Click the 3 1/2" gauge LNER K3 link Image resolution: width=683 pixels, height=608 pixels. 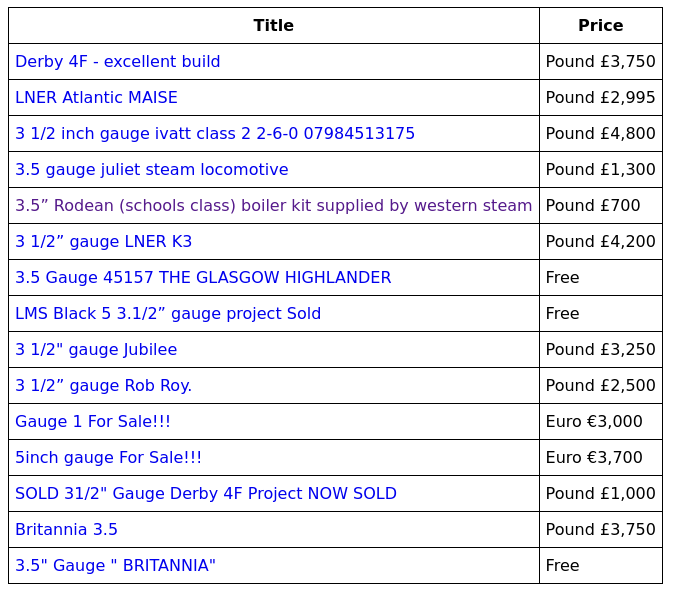[104, 242]
